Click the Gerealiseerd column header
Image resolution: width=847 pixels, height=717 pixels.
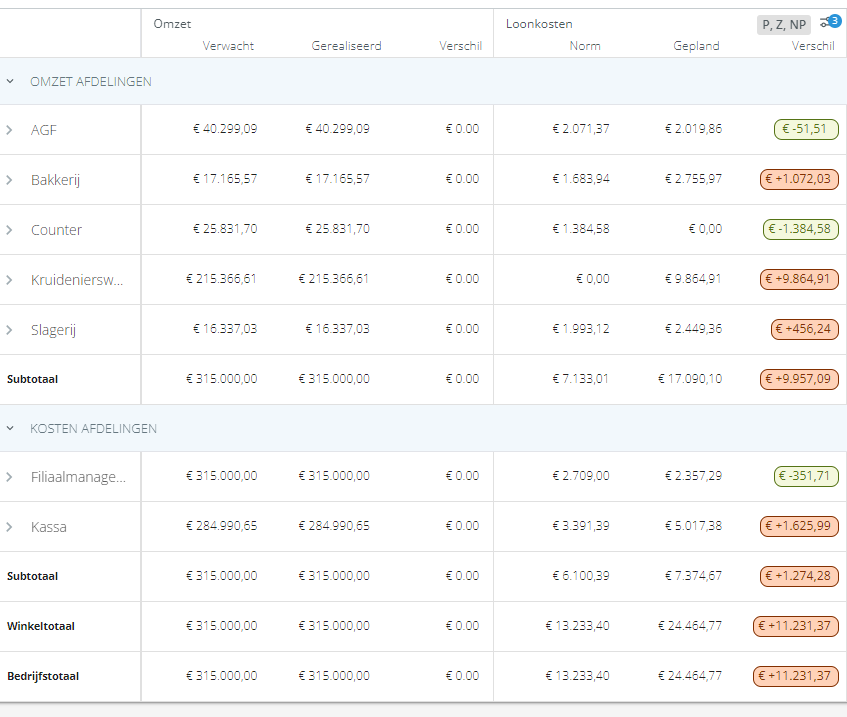pyautogui.click(x=346, y=46)
